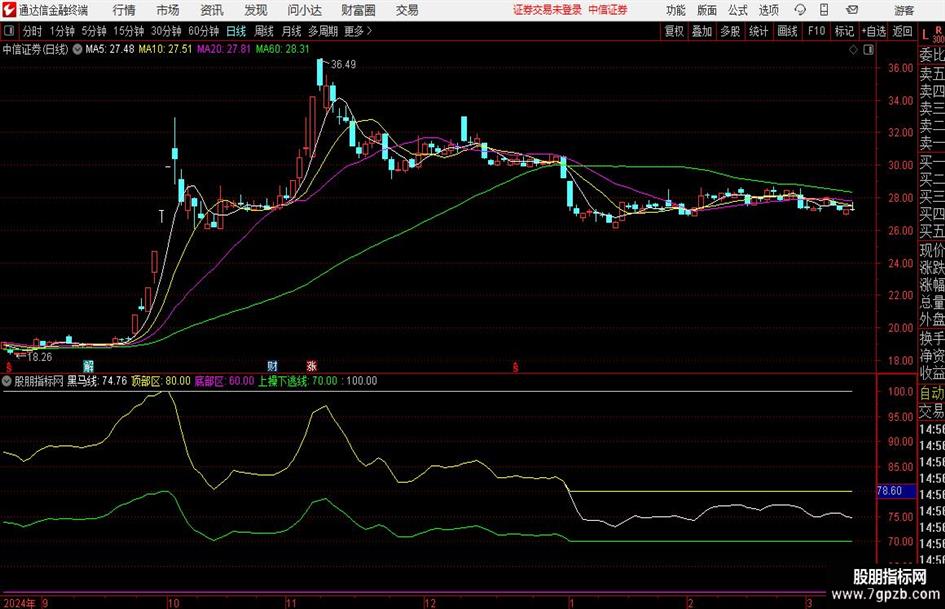This screenshot has width=945, height=609.
Task: Open the 行情 menu
Action: coord(124,10)
